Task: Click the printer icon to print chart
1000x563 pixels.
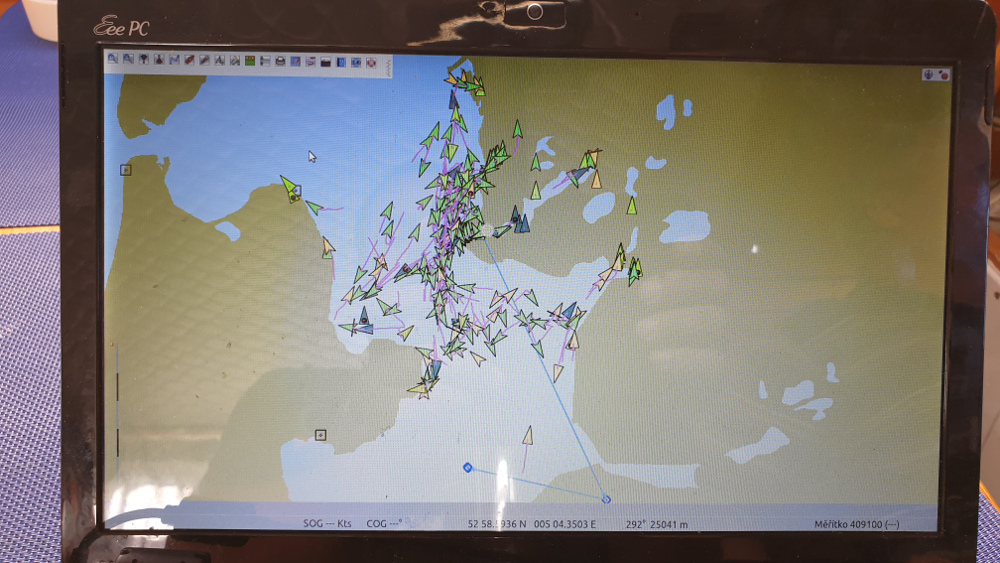Action: tap(280, 61)
